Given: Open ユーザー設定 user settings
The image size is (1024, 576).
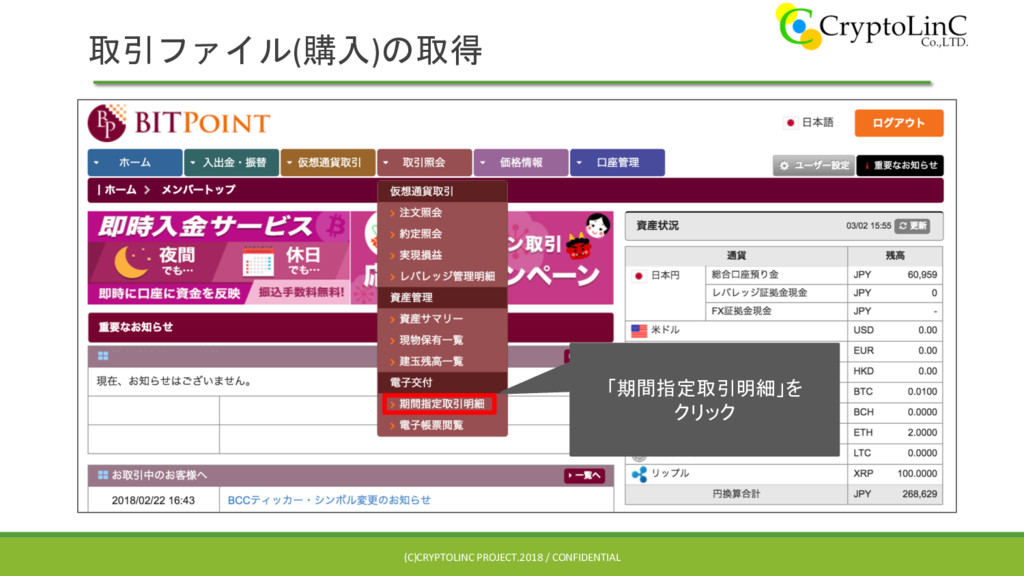Looking at the screenshot, I should click(x=813, y=166).
